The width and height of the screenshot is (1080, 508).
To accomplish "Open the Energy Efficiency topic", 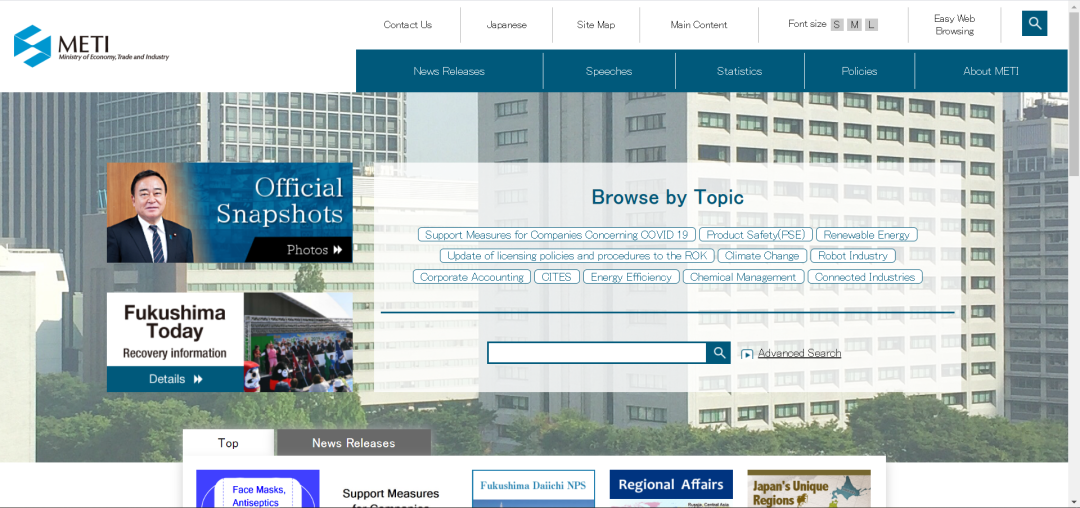I will [x=631, y=277].
